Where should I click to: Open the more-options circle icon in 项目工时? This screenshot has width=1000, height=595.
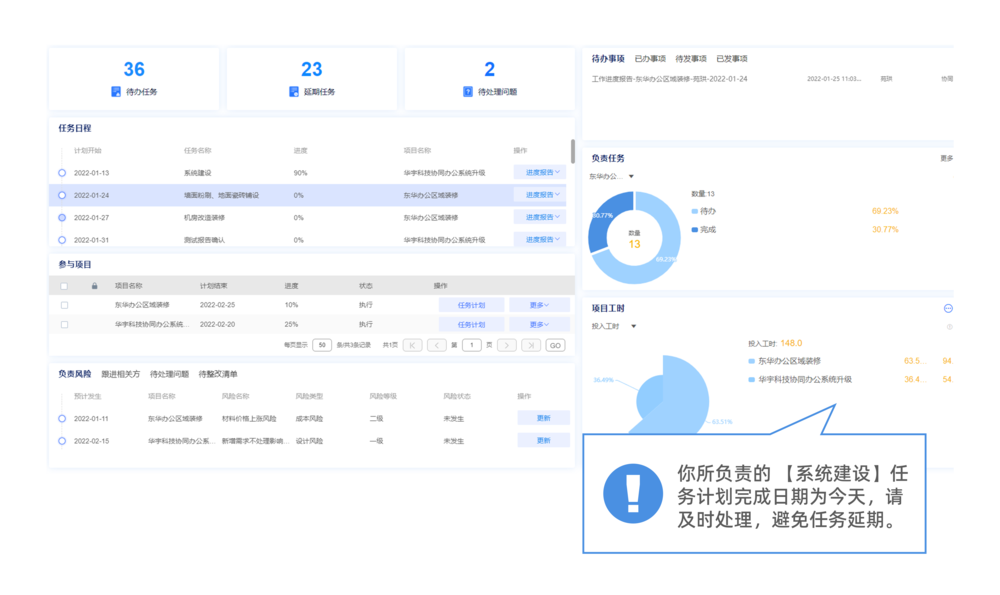(x=948, y=309)
